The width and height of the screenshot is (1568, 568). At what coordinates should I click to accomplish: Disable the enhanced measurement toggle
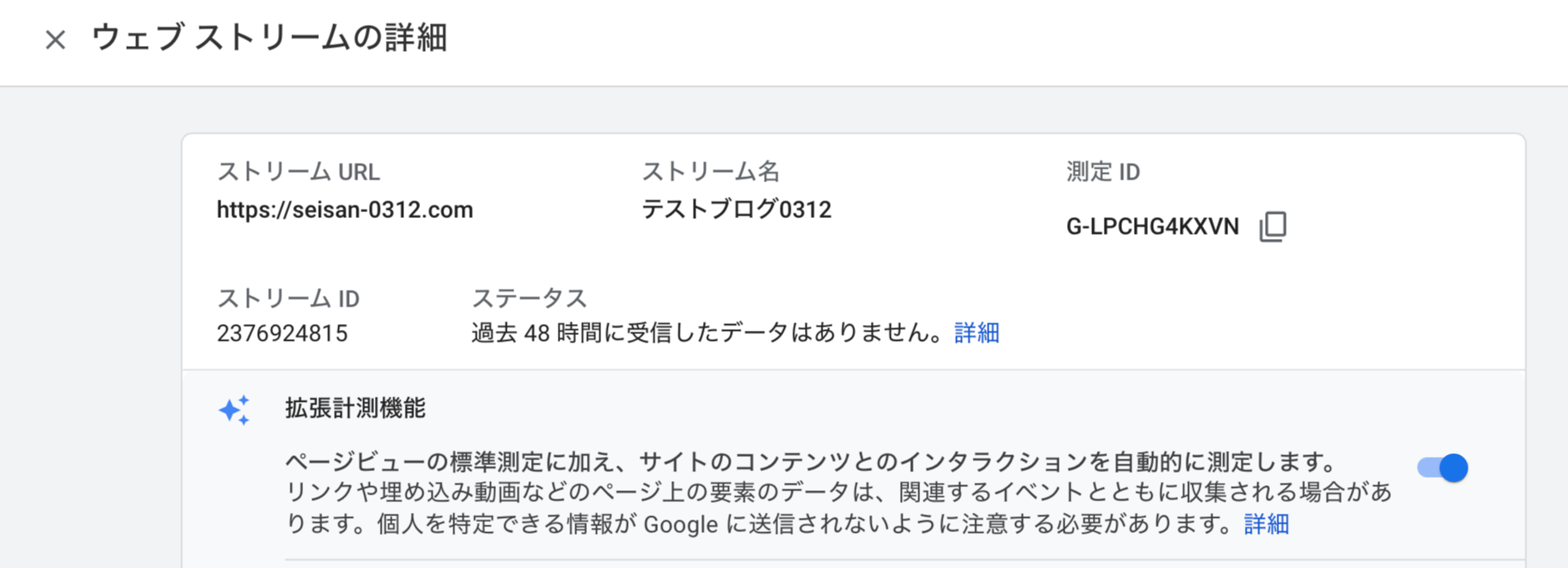pos(1443,468)
